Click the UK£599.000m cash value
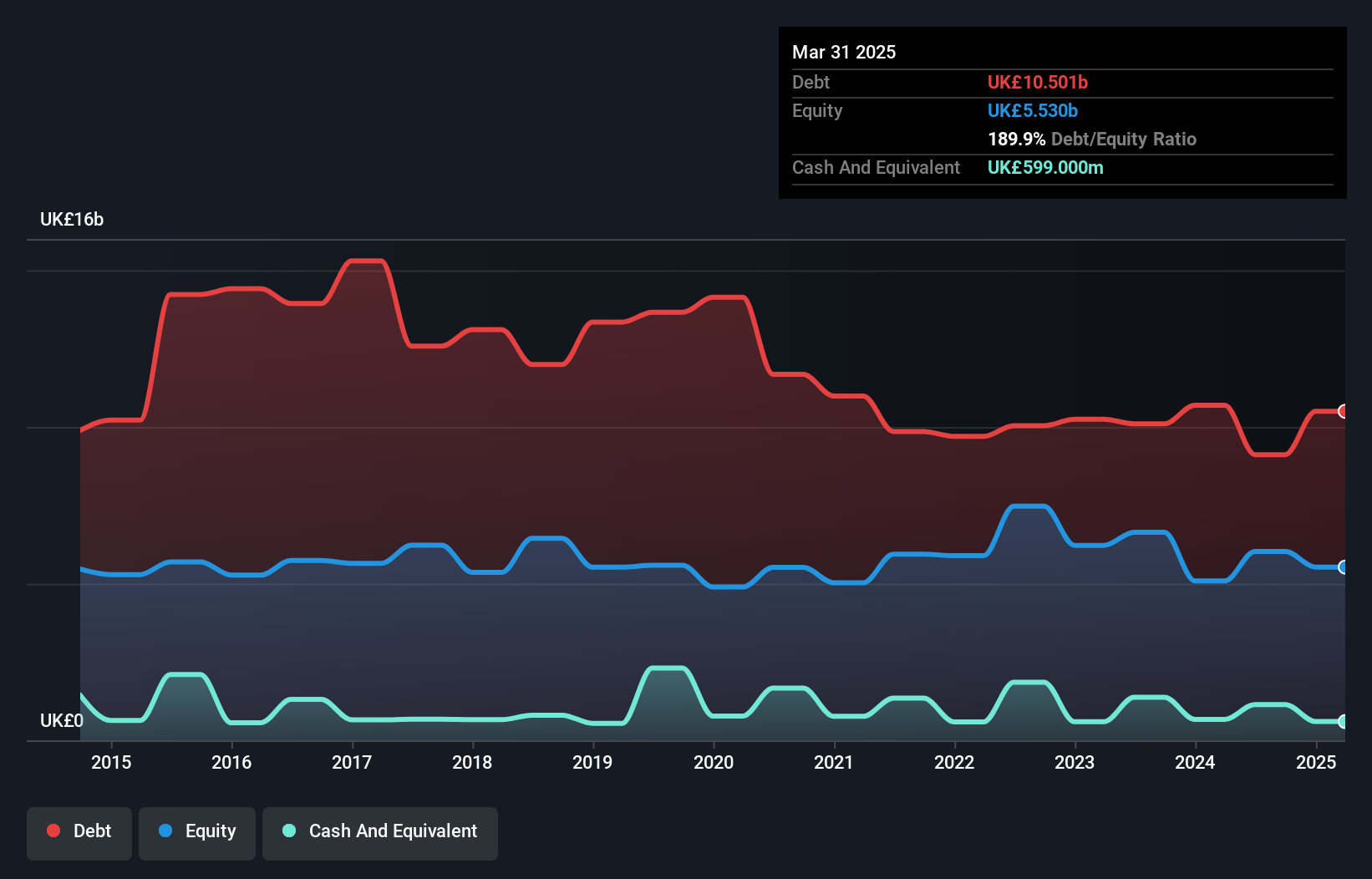The height and width of the screenshot is (879, 1372). (x=1045, y=167)
